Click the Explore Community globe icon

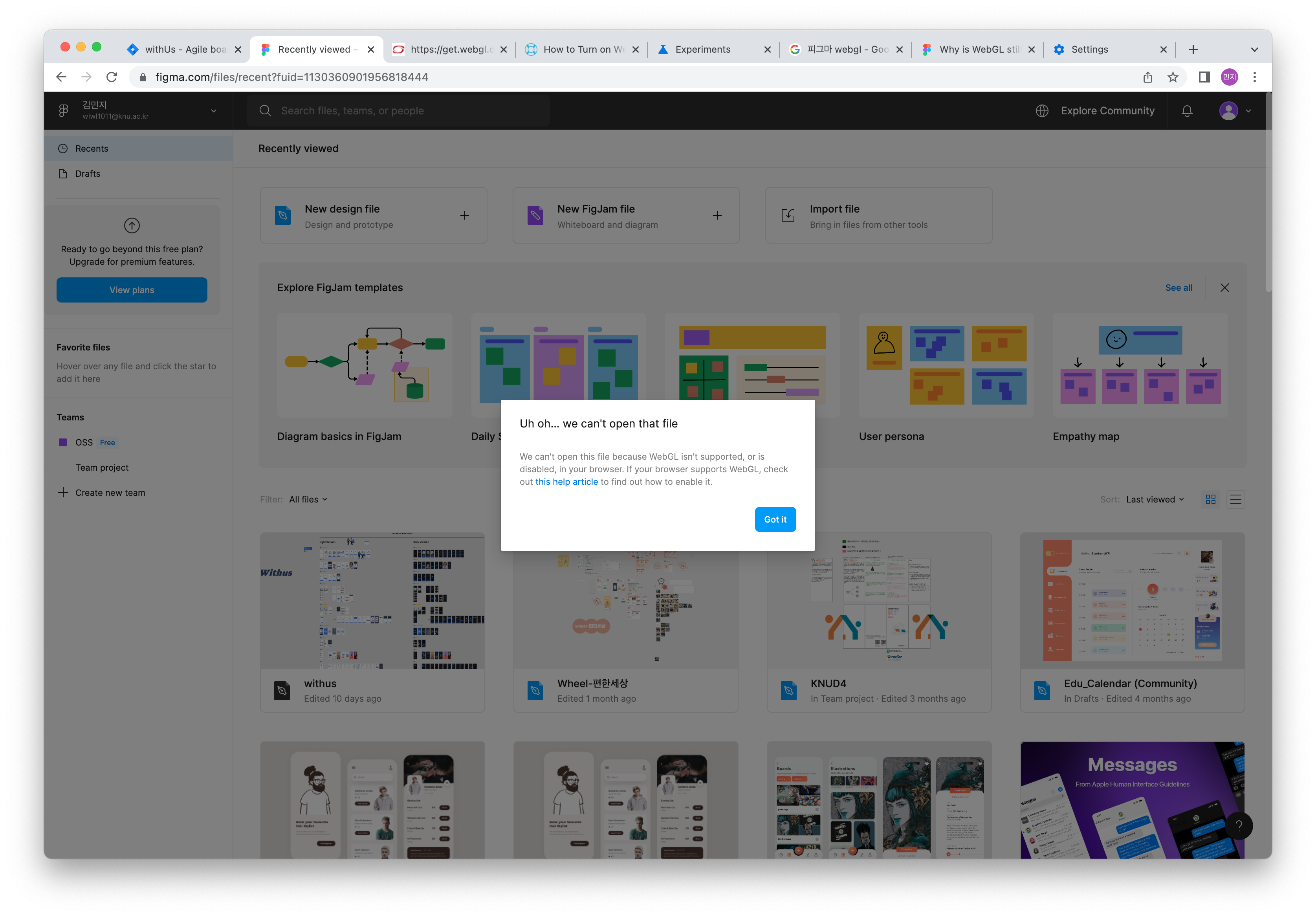point(1042,111)
